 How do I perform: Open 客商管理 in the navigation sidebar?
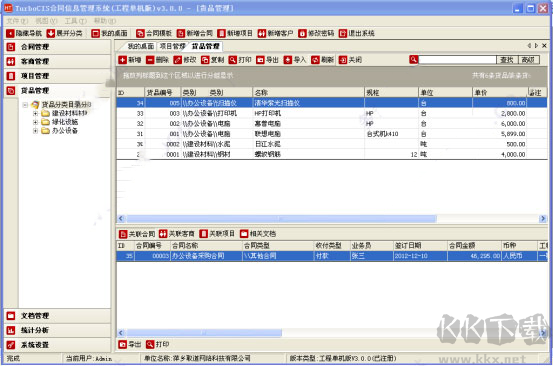pyautogui.click(x=58, y=61)
